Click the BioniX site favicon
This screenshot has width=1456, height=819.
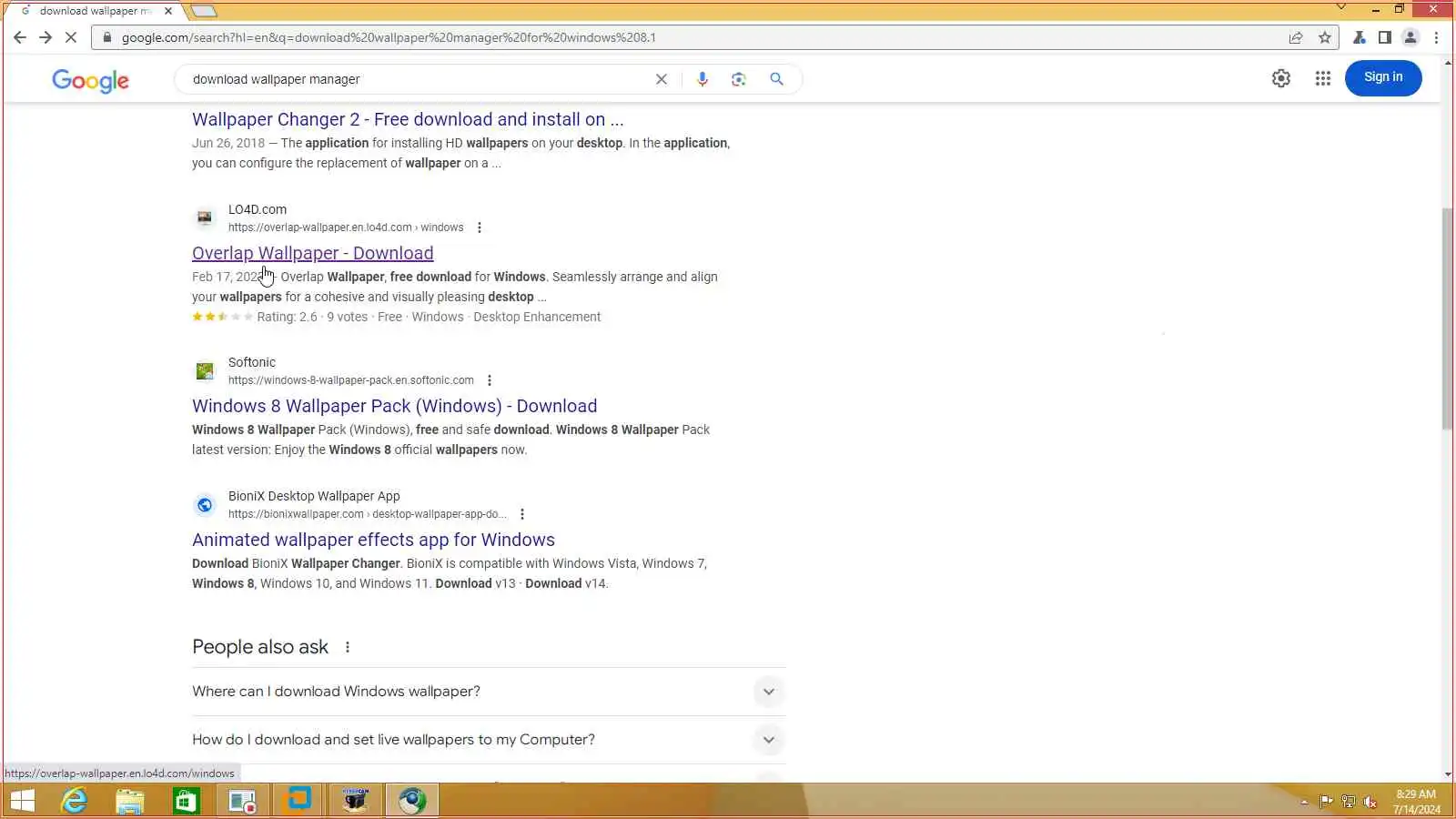pos(205,504)
